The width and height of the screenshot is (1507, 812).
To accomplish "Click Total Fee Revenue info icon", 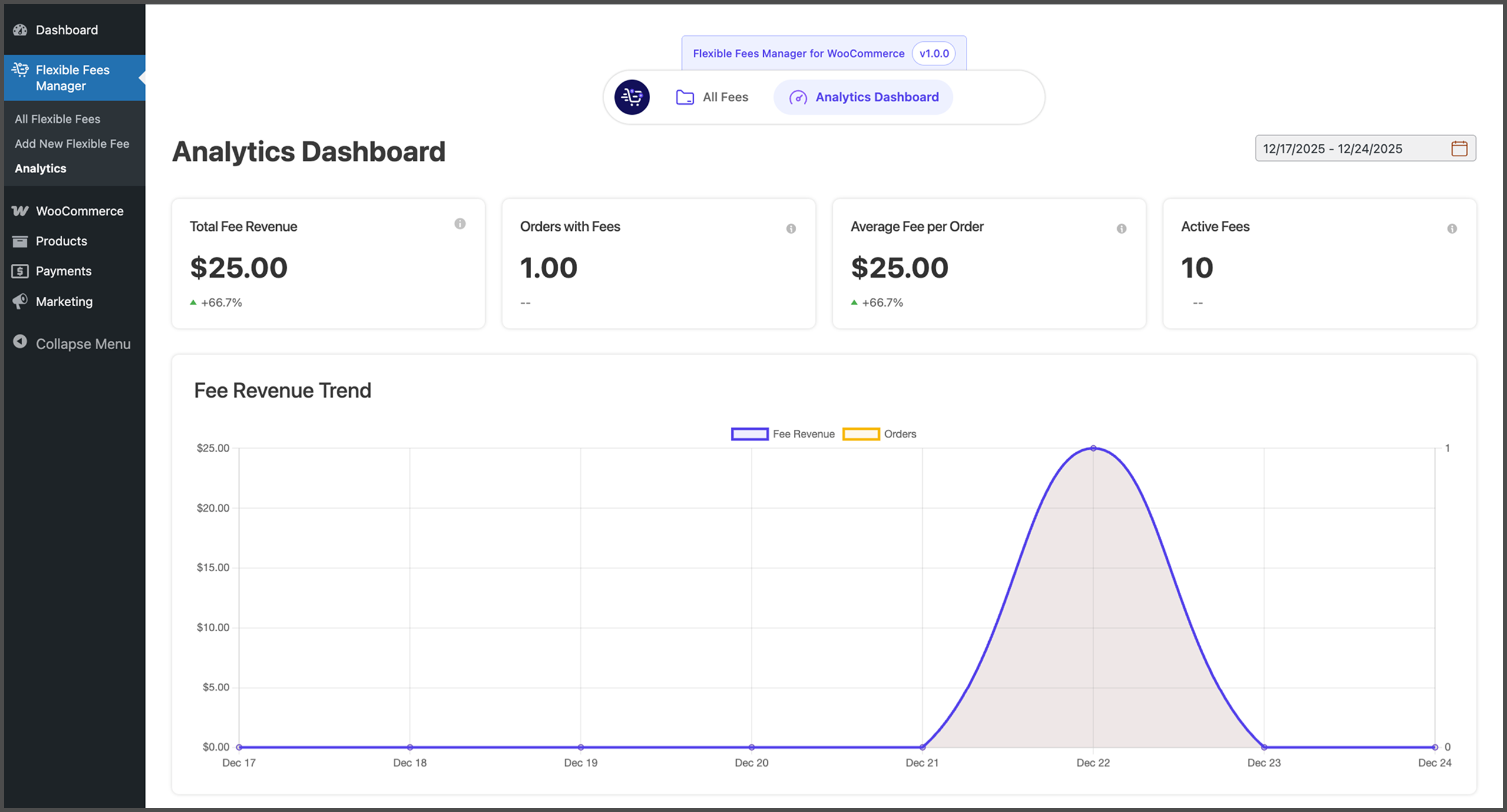I will 460,224.
